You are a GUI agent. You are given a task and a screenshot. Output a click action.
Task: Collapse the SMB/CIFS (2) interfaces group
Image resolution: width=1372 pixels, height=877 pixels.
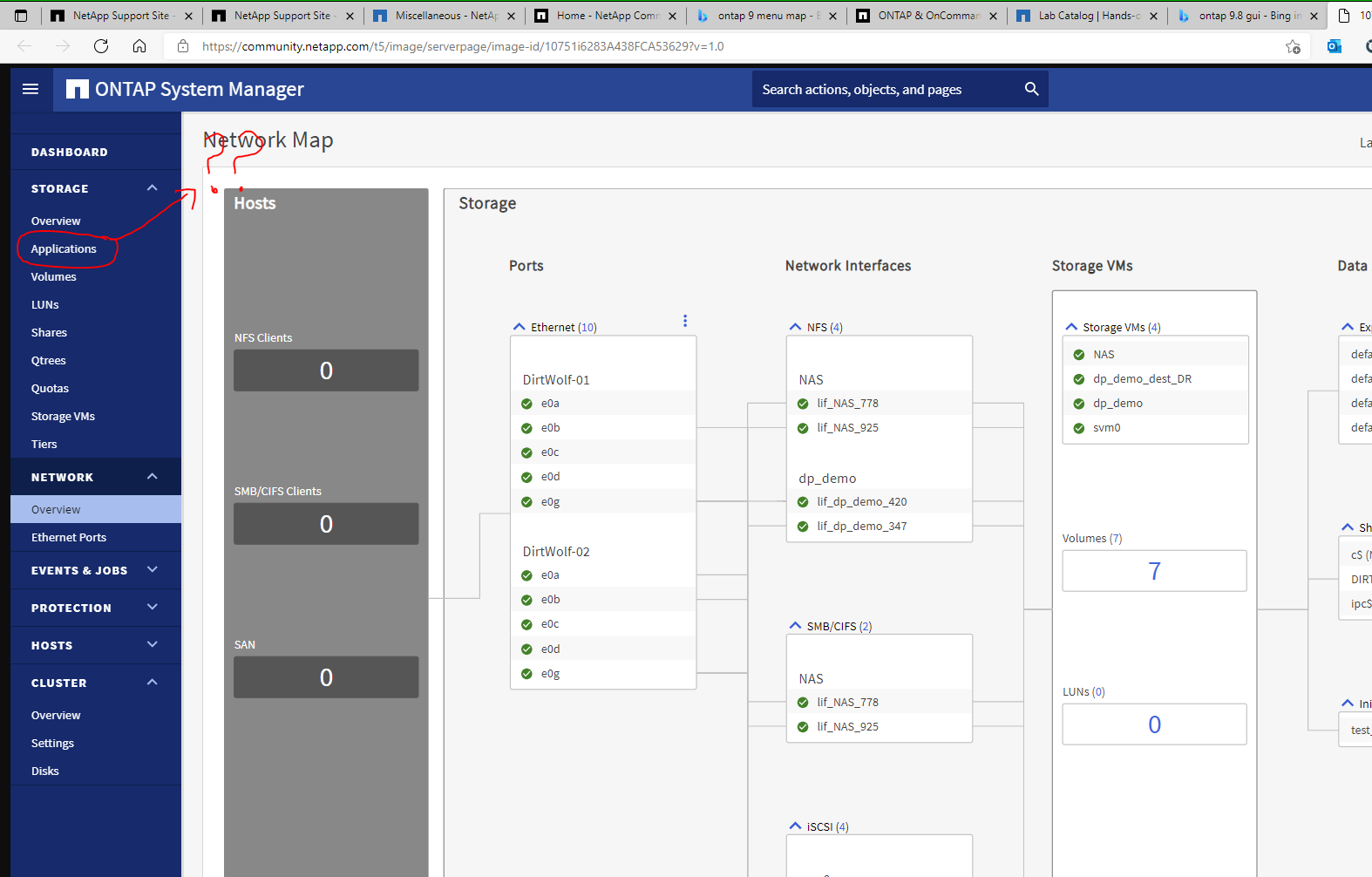(x=795, y=626)
